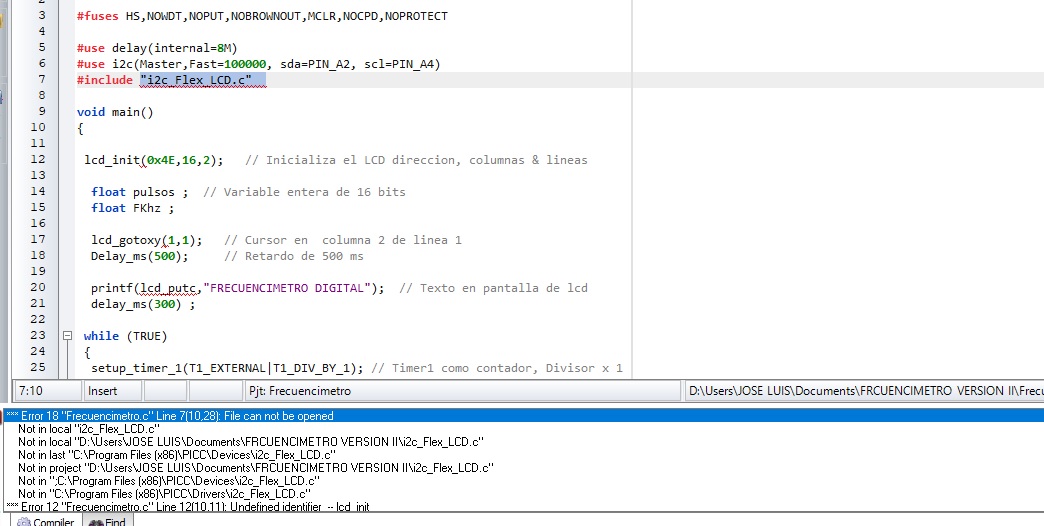
Task: Click the float FKhz declaration
Action: tap(132, 208)
